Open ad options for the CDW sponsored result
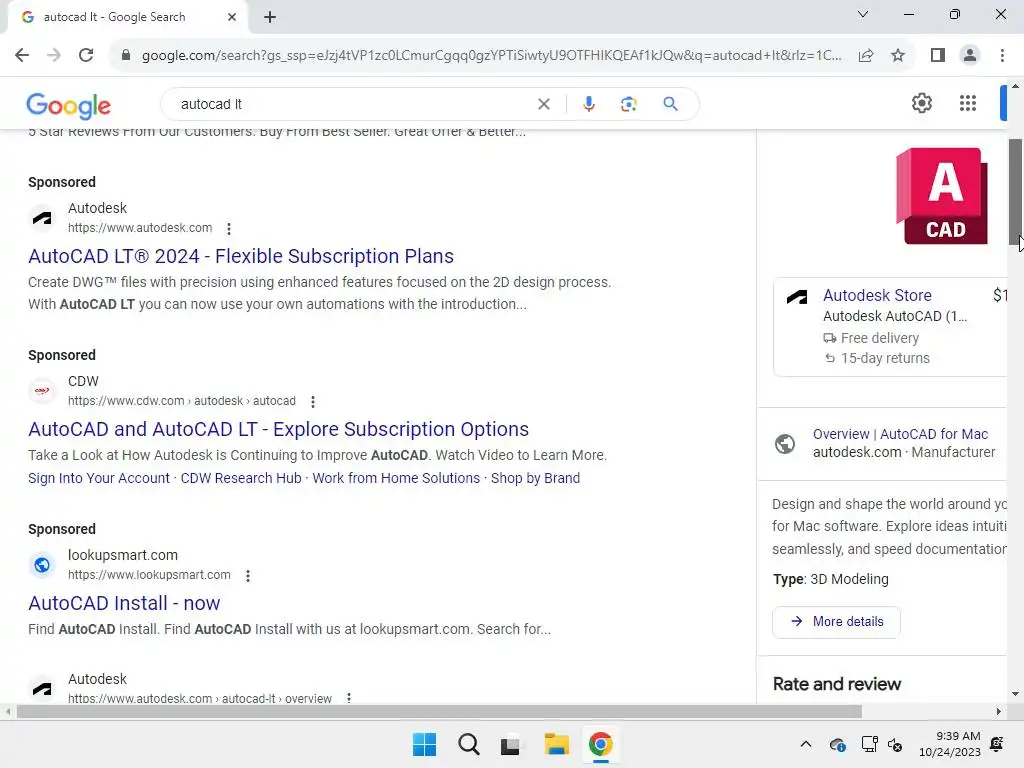This screenshot has height=768, width=1024. pyautogui.click(x=313, y=402)
